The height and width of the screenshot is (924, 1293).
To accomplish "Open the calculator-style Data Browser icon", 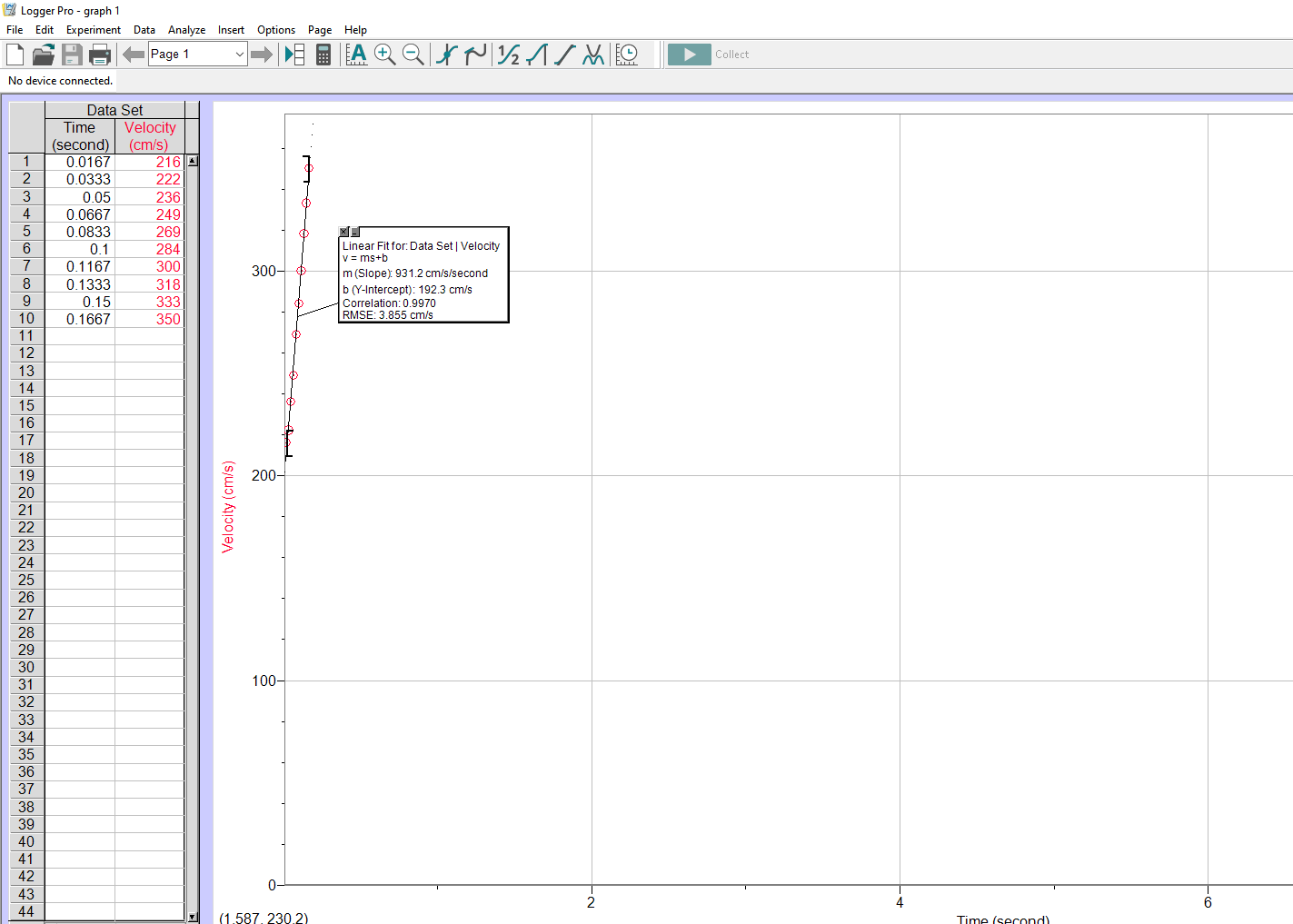I will pos(323,54).
